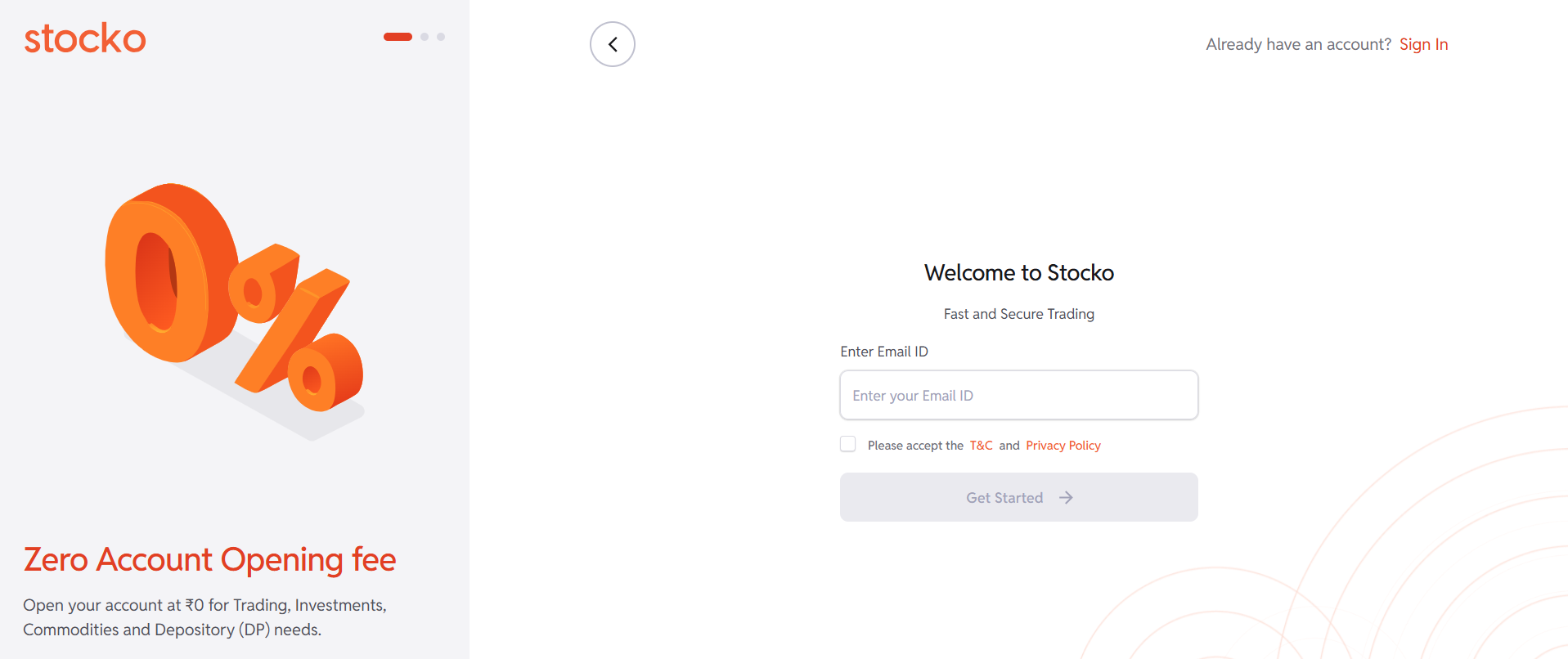Click the 'Please accept the' text
1568x659 pixels.
(x=915, y=446)
